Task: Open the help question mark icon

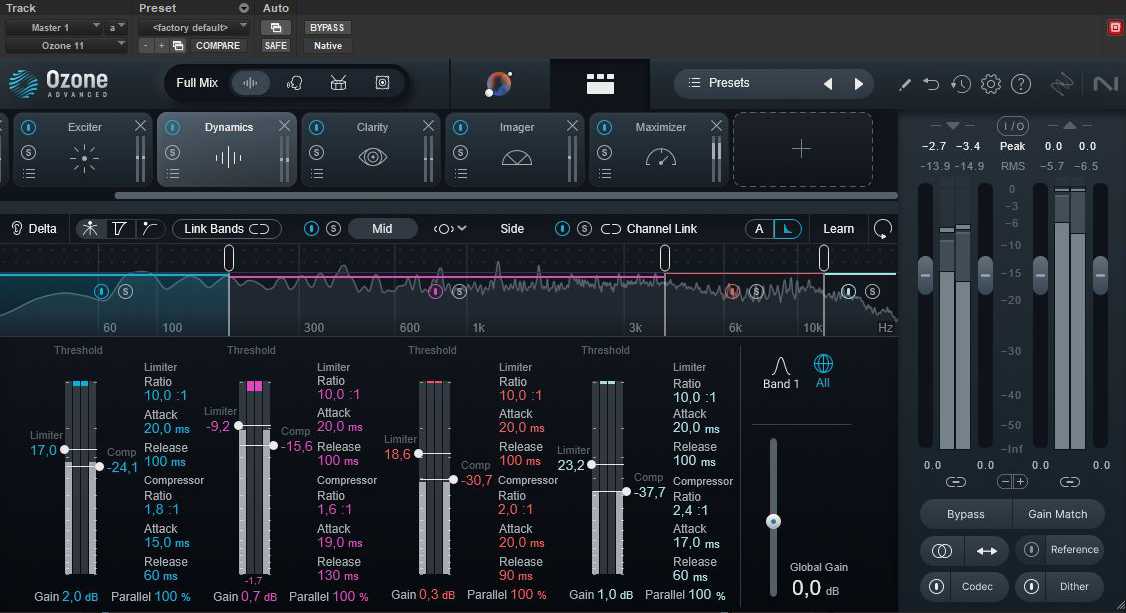Action: [x=1020, y=84]
